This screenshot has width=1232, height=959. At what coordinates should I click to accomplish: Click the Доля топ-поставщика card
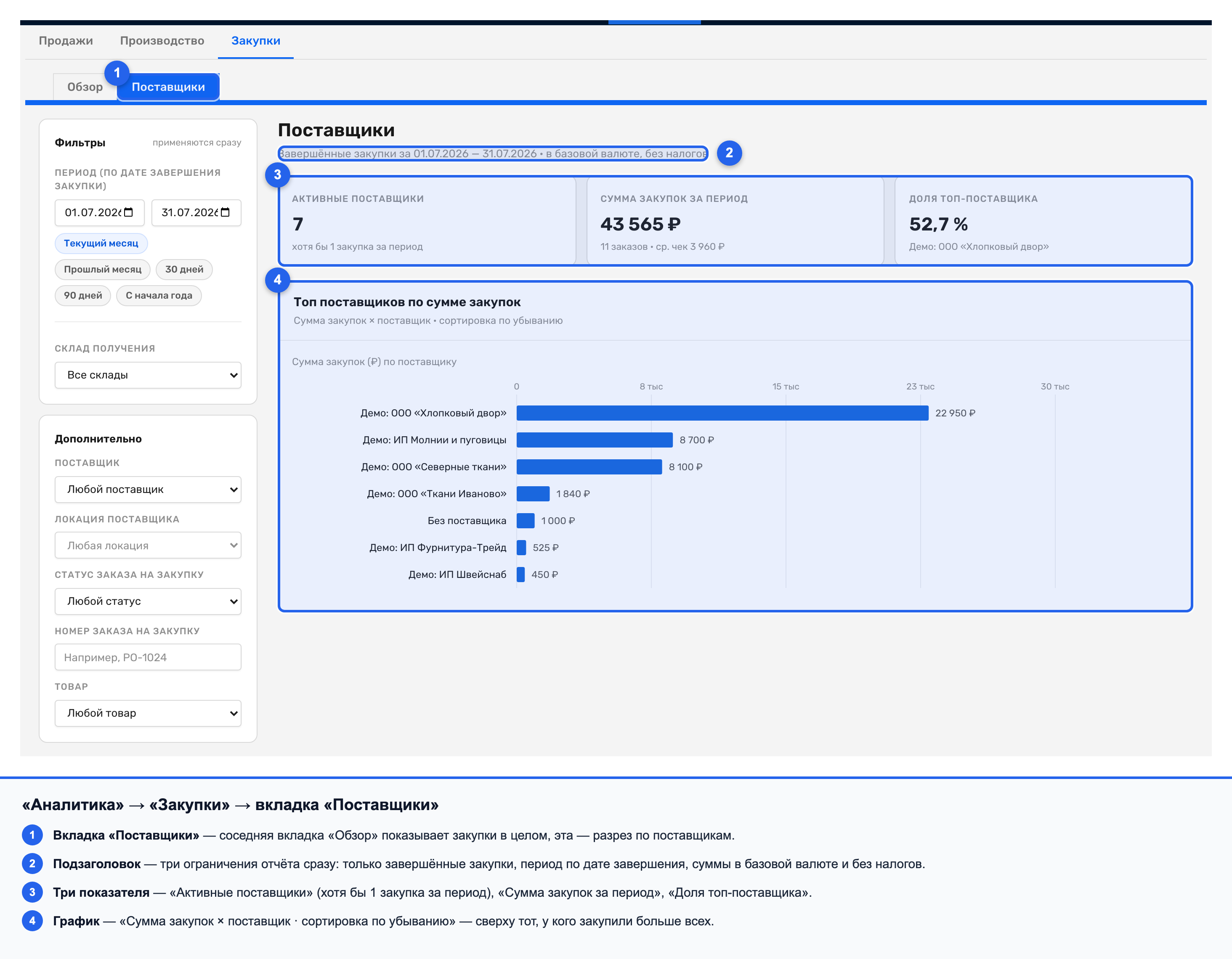(x=1043, y=221)
